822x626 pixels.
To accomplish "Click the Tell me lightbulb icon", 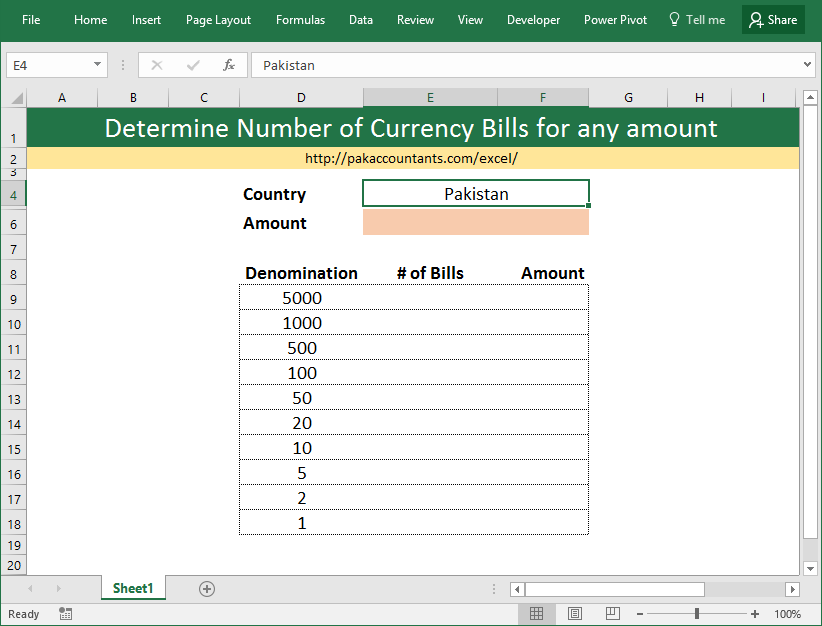I will pyautogui.click(x=674, y=19).
